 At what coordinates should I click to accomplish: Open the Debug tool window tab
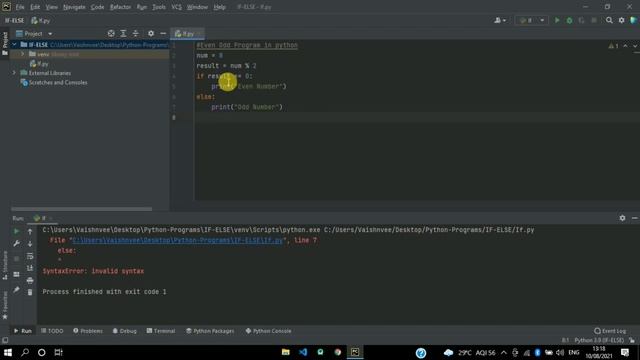(x=124, y=331)
